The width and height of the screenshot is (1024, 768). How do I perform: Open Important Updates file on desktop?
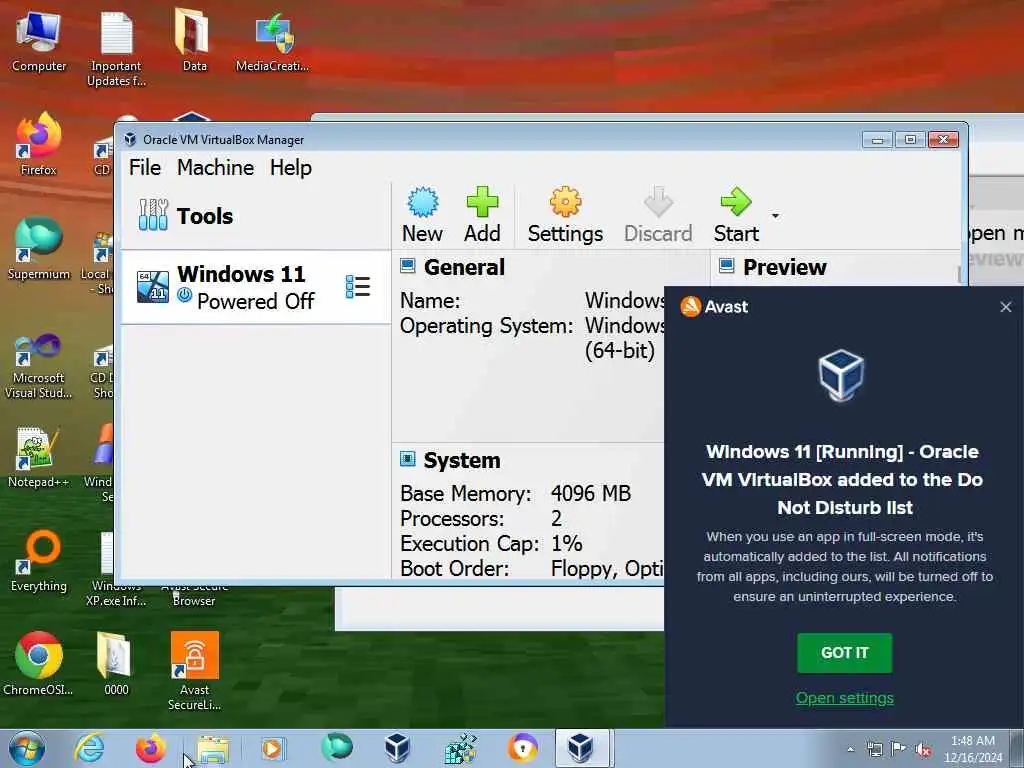pyautogui.click(x=116, y=49)
